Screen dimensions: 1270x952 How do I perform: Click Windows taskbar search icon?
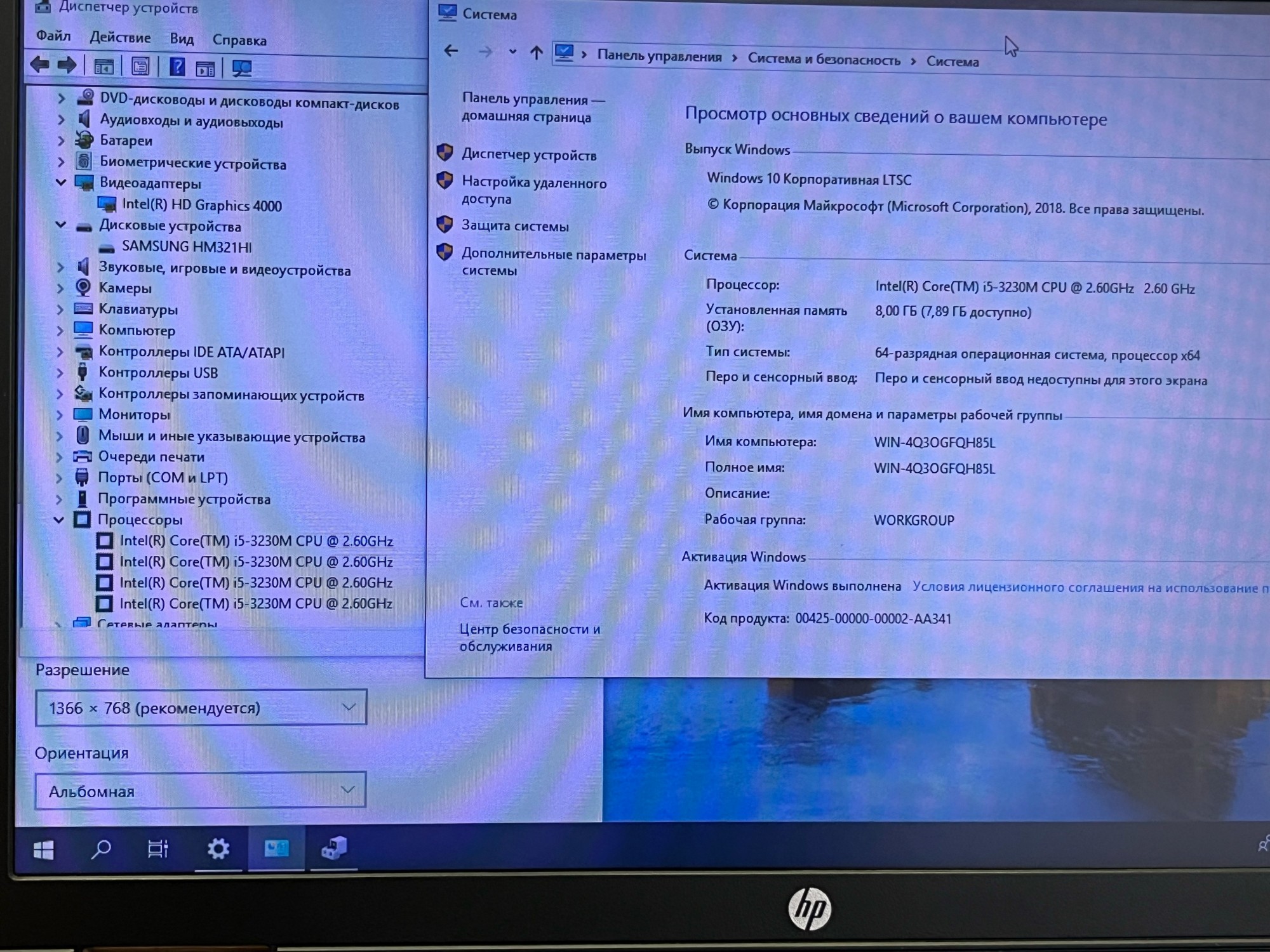pos(100,849)
